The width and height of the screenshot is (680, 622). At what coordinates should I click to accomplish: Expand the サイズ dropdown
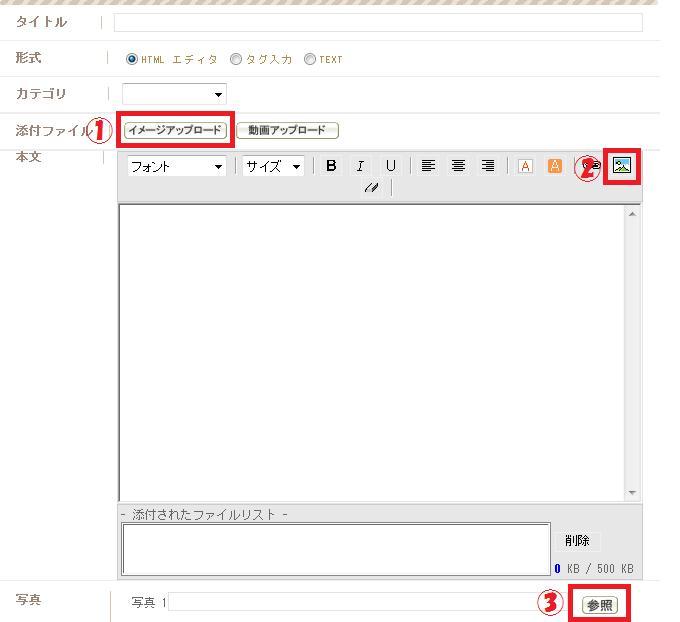pyautogui.click(x=273, y=166)
